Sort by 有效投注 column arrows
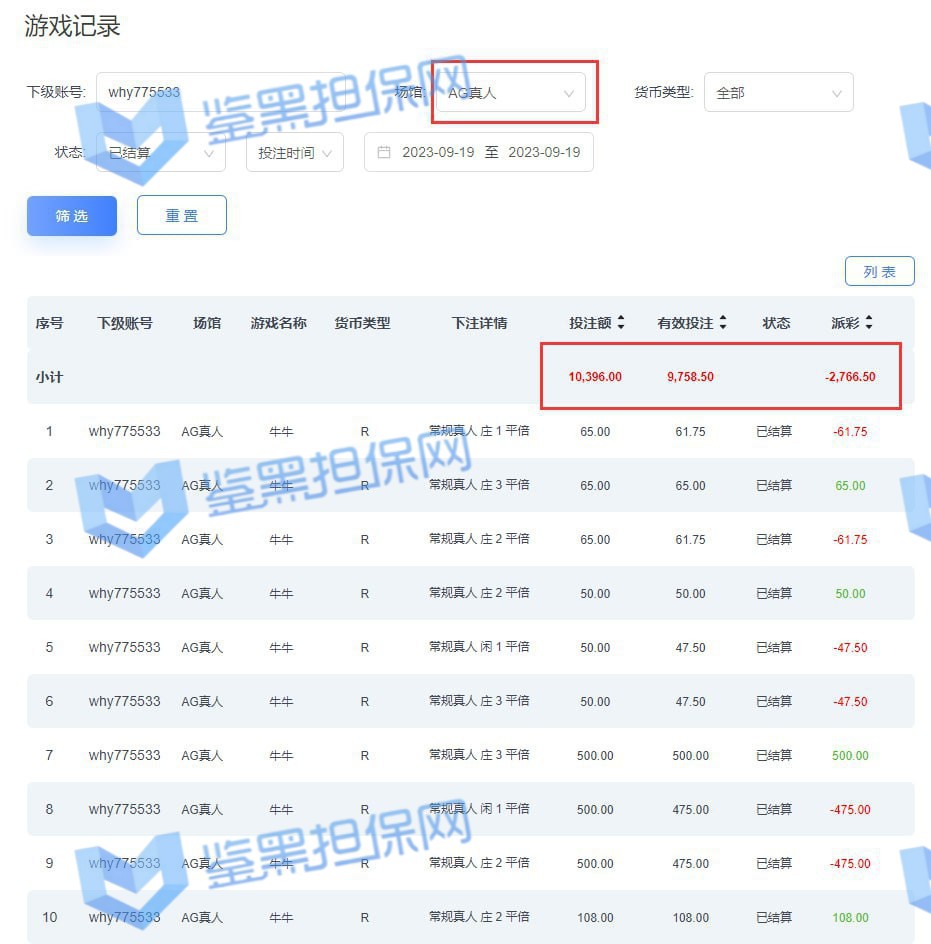The width and height of the screenshot is (931, 944). point(723,323)
